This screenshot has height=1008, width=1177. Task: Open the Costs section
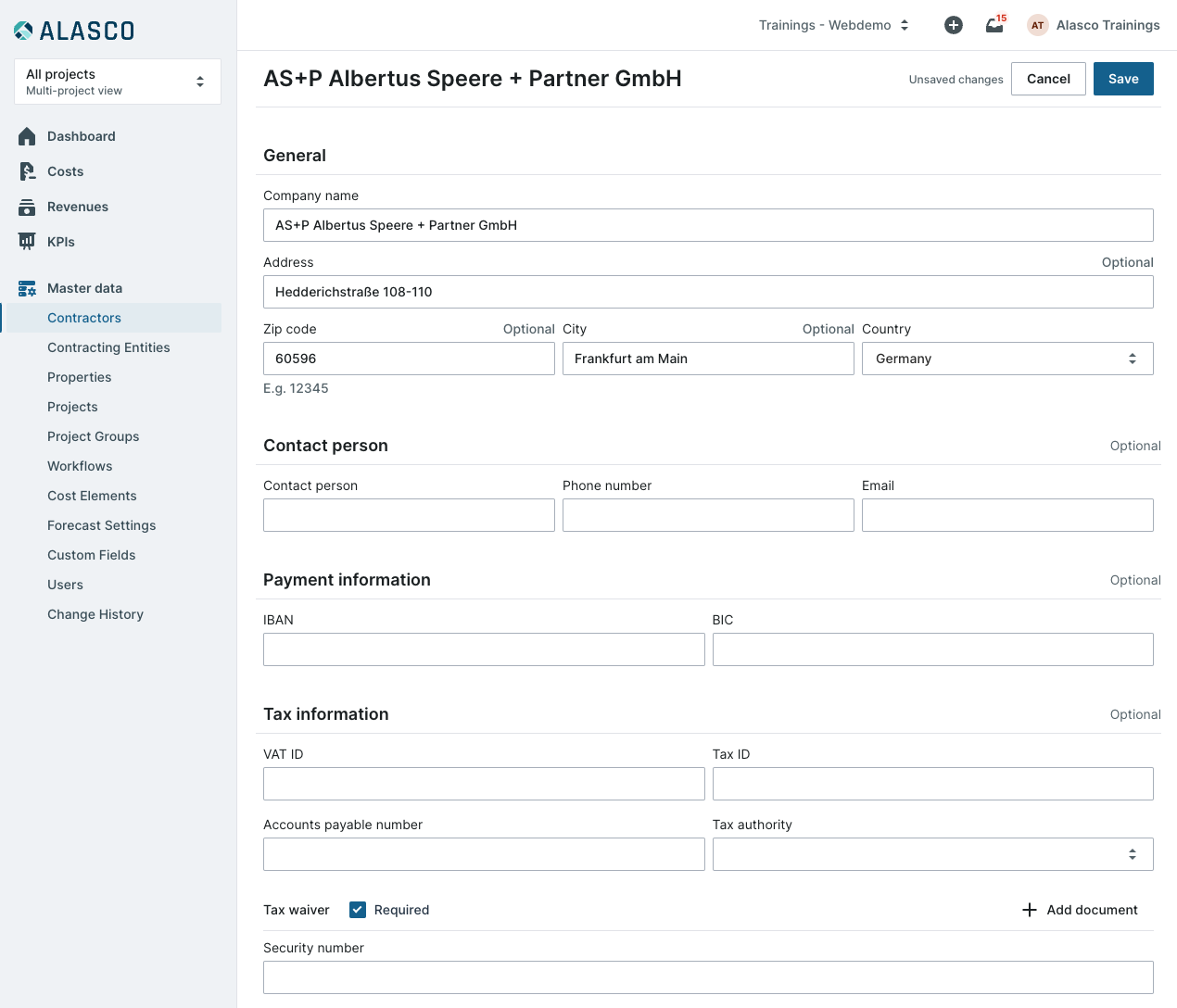pyautogui.click(x=65, y=171)
